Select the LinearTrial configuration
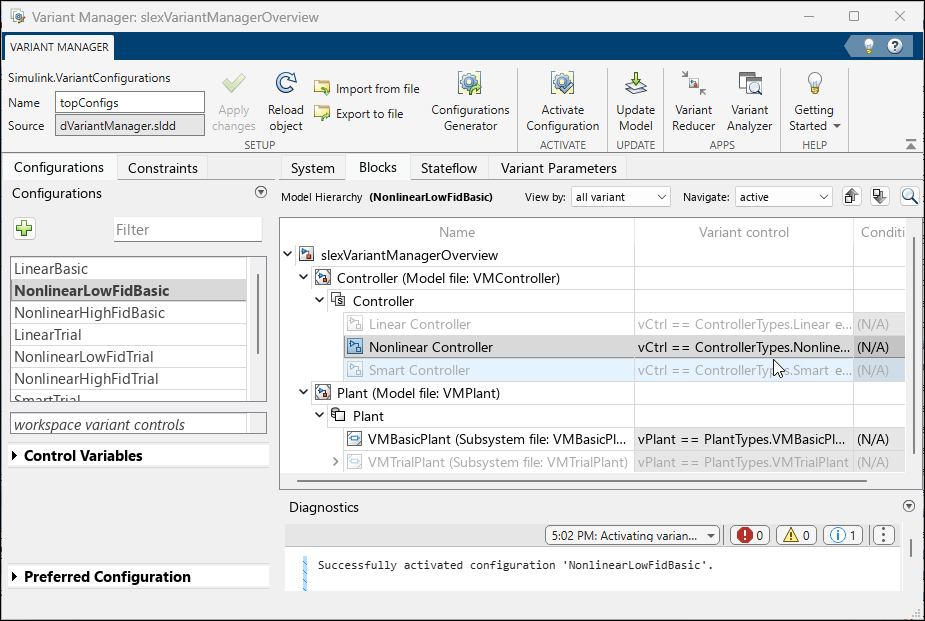Viewport: 925px width, 621px height. pos(129,335)
